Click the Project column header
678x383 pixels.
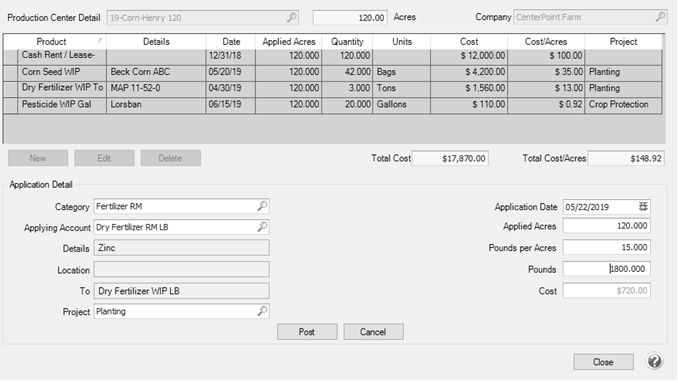tap(623, 42)
